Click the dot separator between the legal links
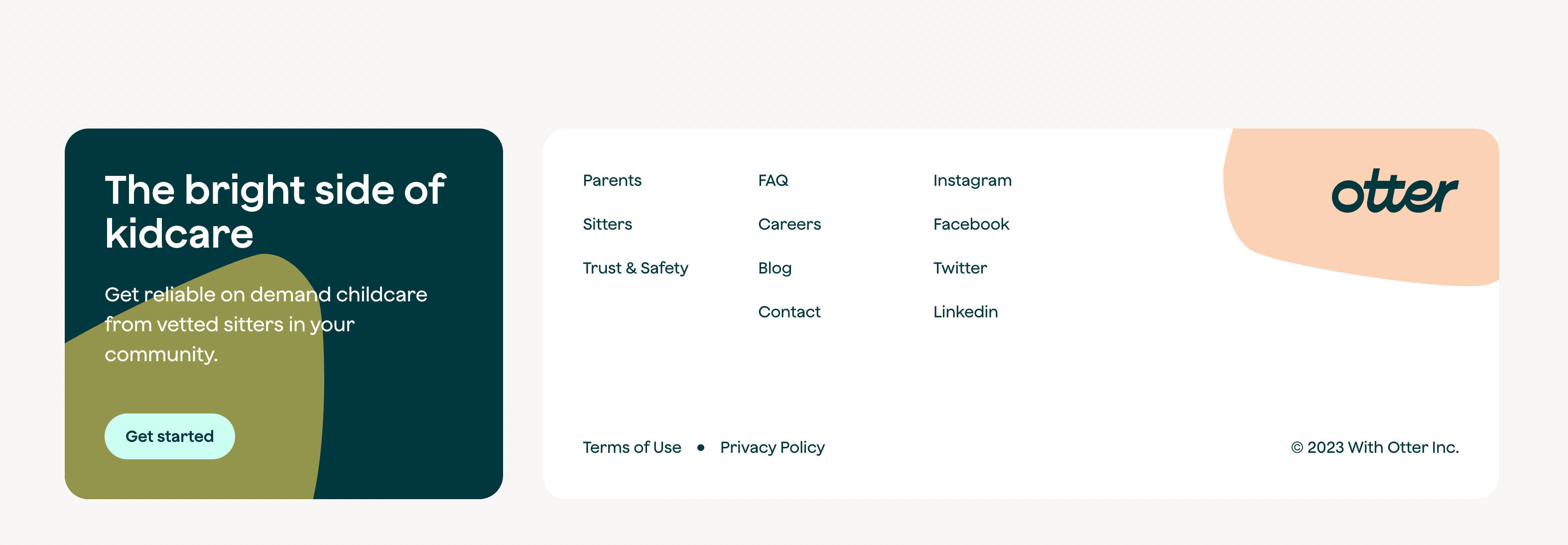Image resolution: width=1568 pixels, height=545 pixels. point(701,447)
